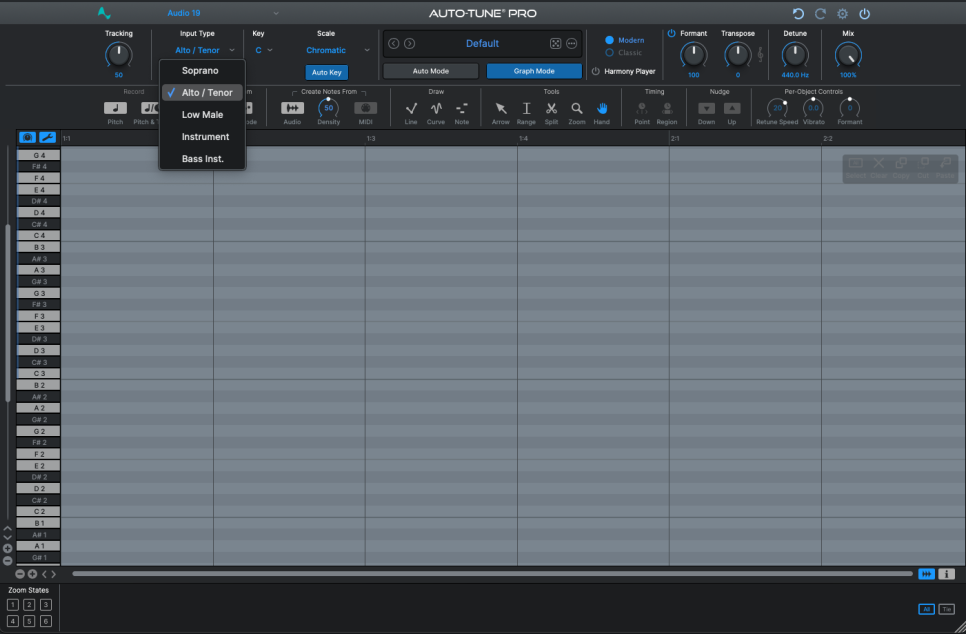Click the Mix knob
Image resolution: width=966 pixels, height=634 pixels.
(848, 55)
